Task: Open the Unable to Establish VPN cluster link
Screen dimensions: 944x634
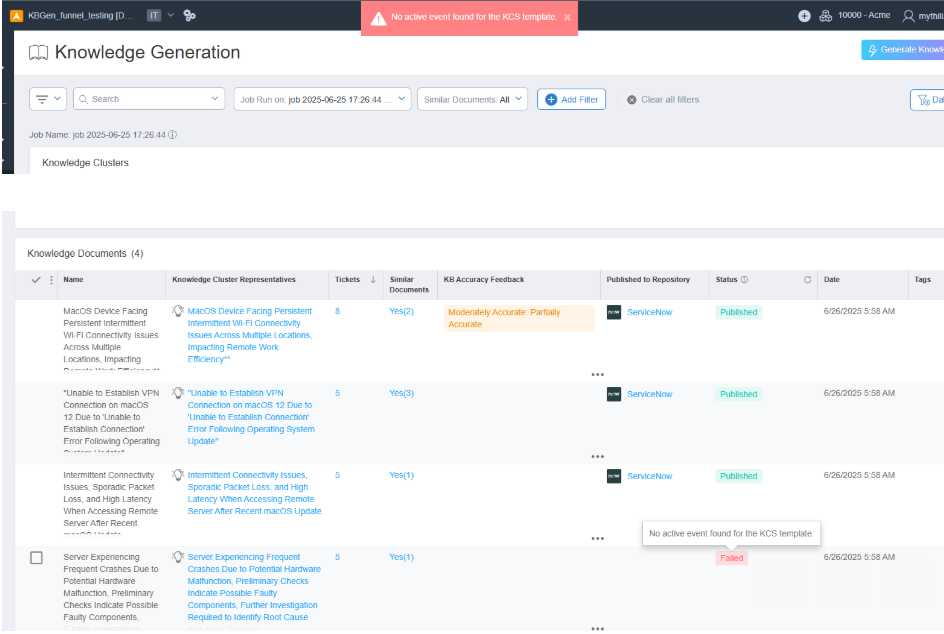Action: pyautogui.click(x=251, y=417)
